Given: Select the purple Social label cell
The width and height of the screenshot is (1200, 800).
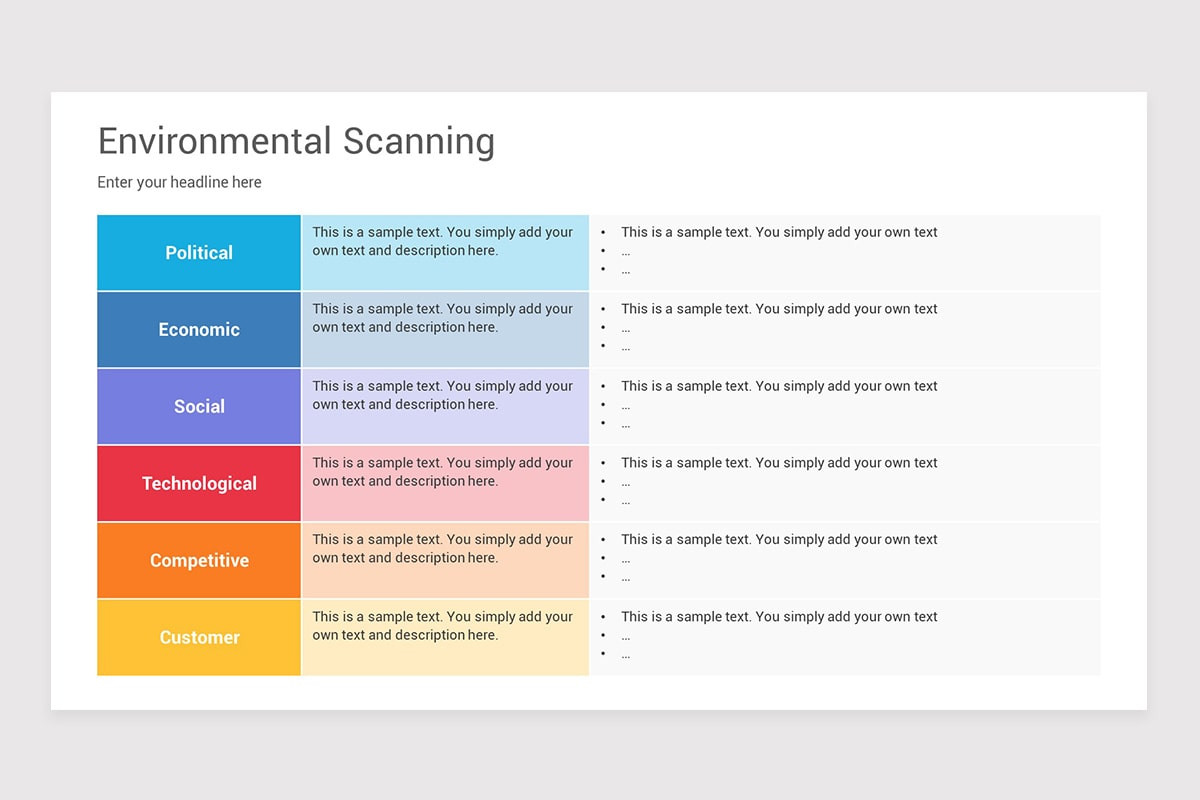Looking at the screenshot, I should [199, 407].
